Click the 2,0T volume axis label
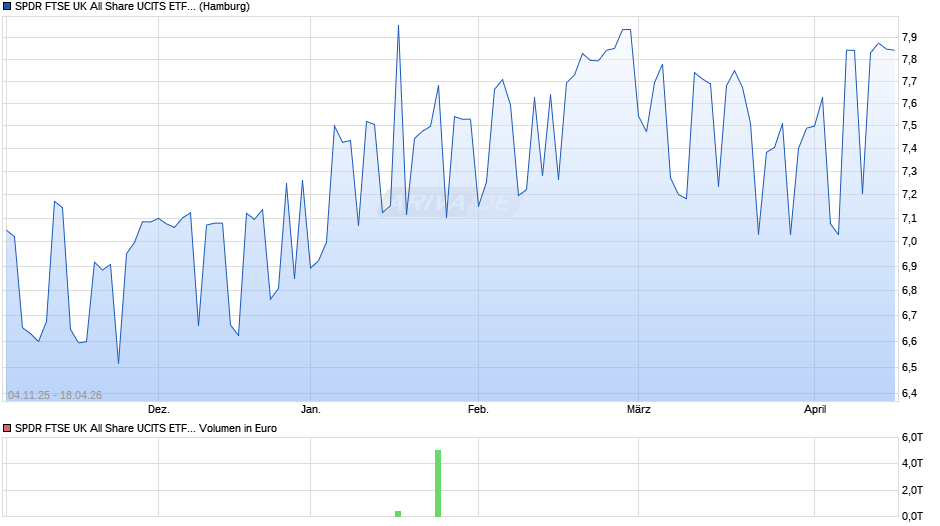 [912, 491]
